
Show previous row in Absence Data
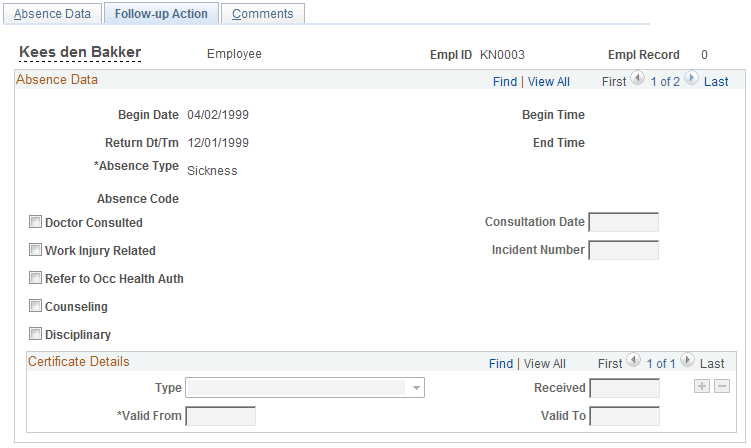point(637,78)
